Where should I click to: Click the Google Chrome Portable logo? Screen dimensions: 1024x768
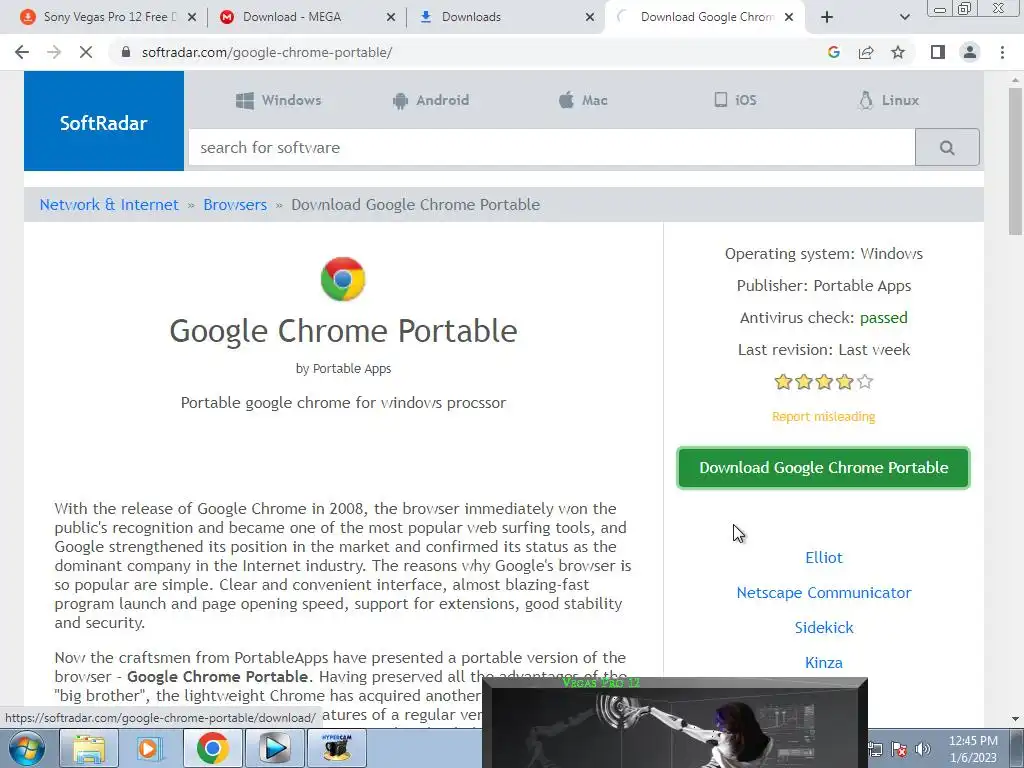pos(343,279)
